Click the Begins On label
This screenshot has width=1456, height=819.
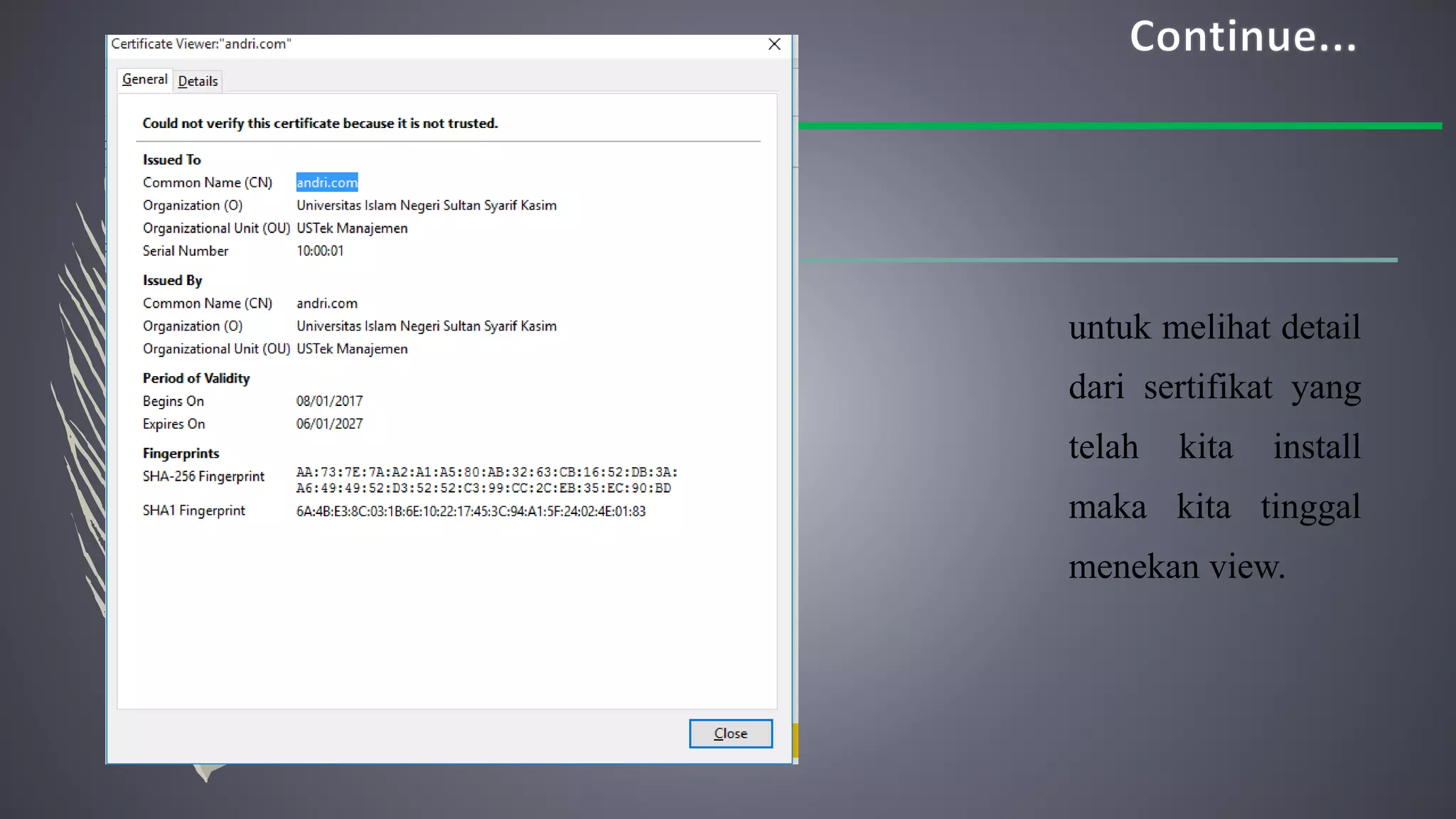[173, 401]
